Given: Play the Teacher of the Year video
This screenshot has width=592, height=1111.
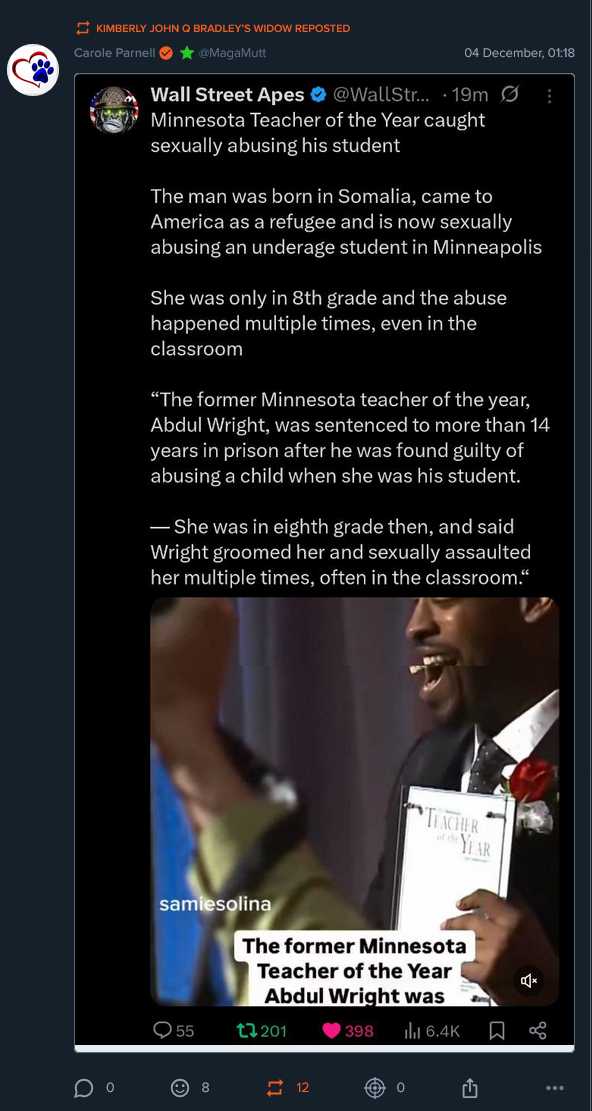Looking at the screenshot, I should click(x=354, y=801).
